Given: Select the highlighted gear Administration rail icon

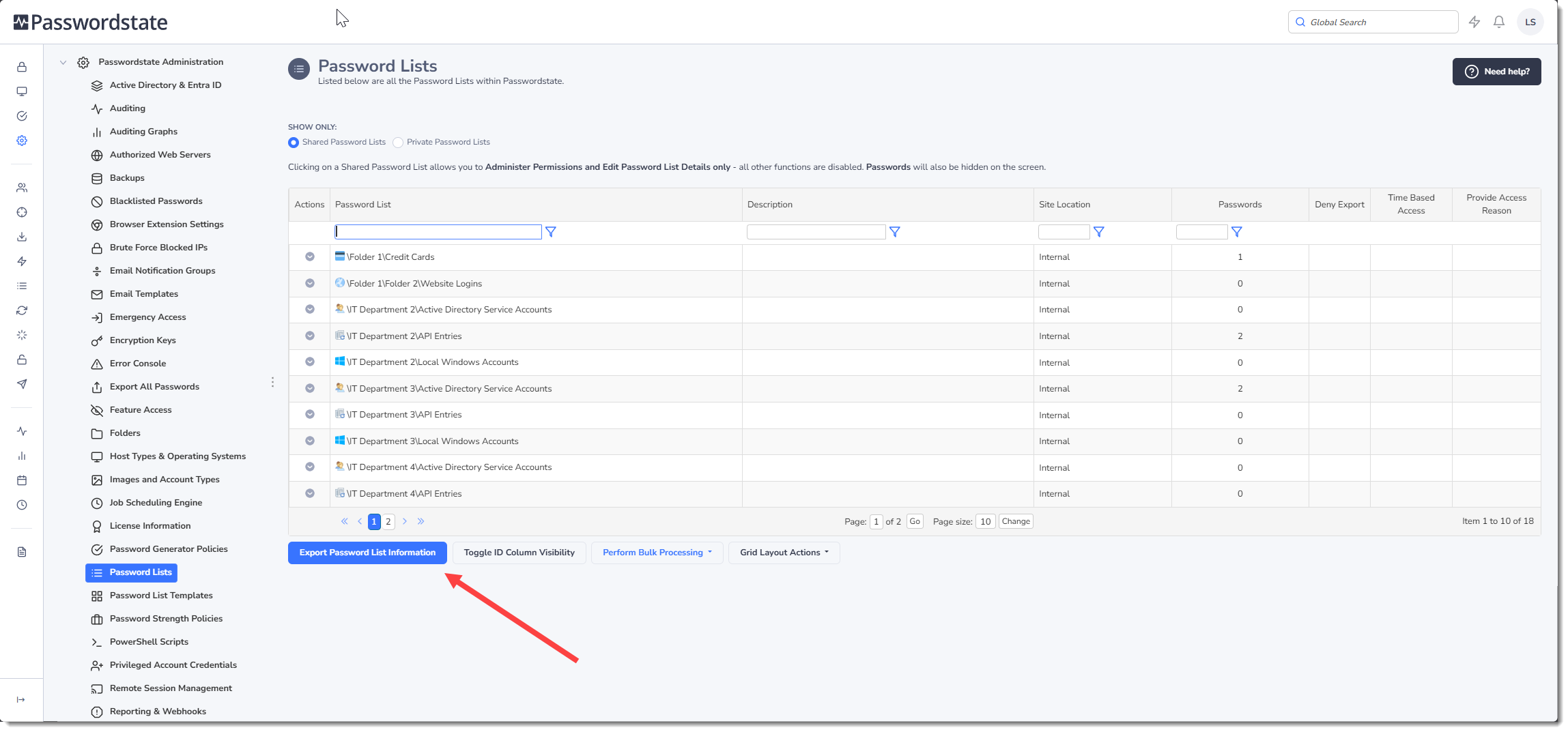Looking at the screenshot, I should [x=22, y=141].
